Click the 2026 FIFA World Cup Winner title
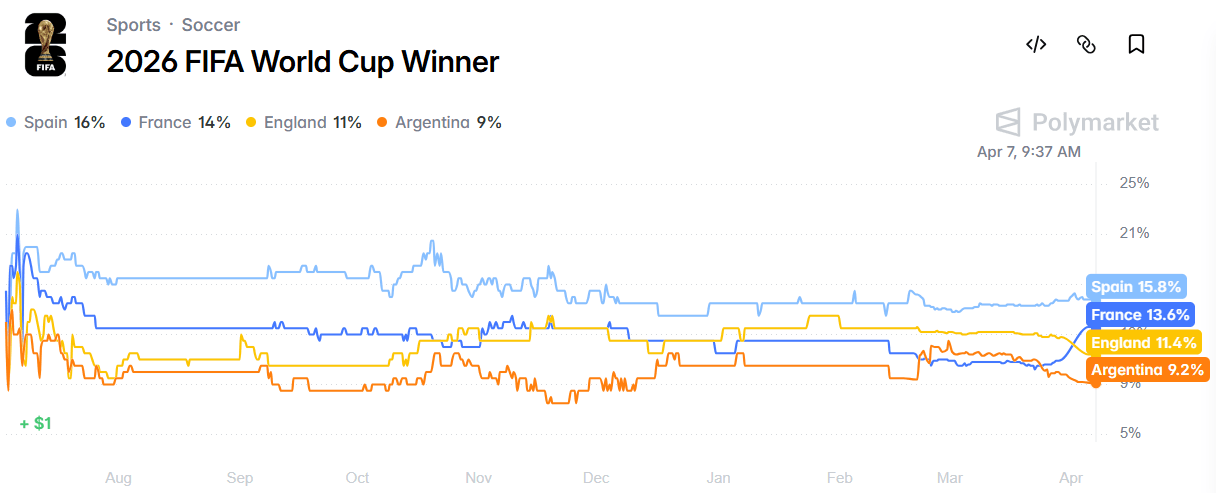The image size is (1216, 493). 302,62
